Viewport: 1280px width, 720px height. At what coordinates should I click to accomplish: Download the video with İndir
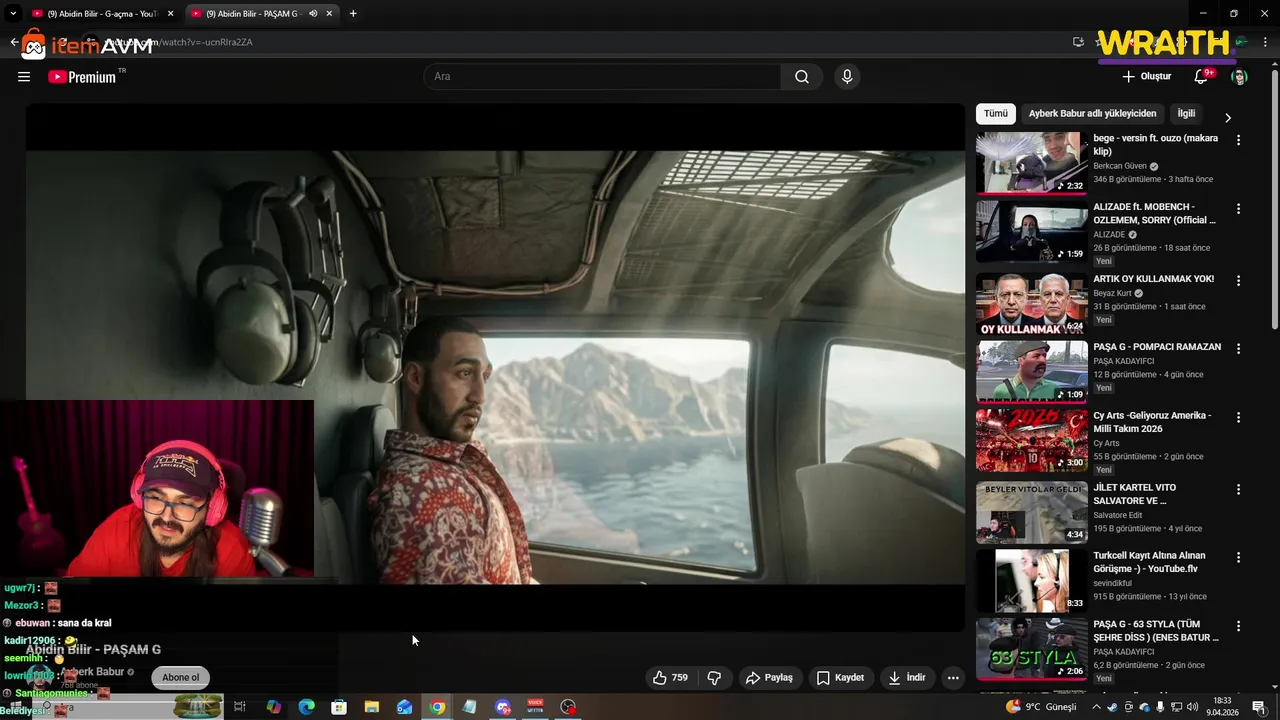pos(907,678)
